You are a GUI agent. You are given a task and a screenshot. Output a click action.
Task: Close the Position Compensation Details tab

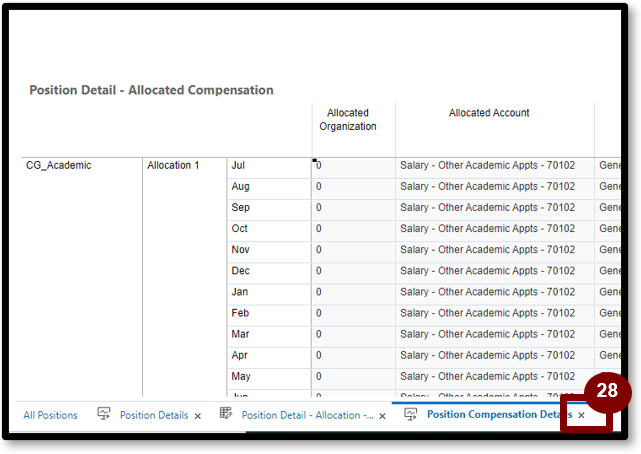click(581, 415)
